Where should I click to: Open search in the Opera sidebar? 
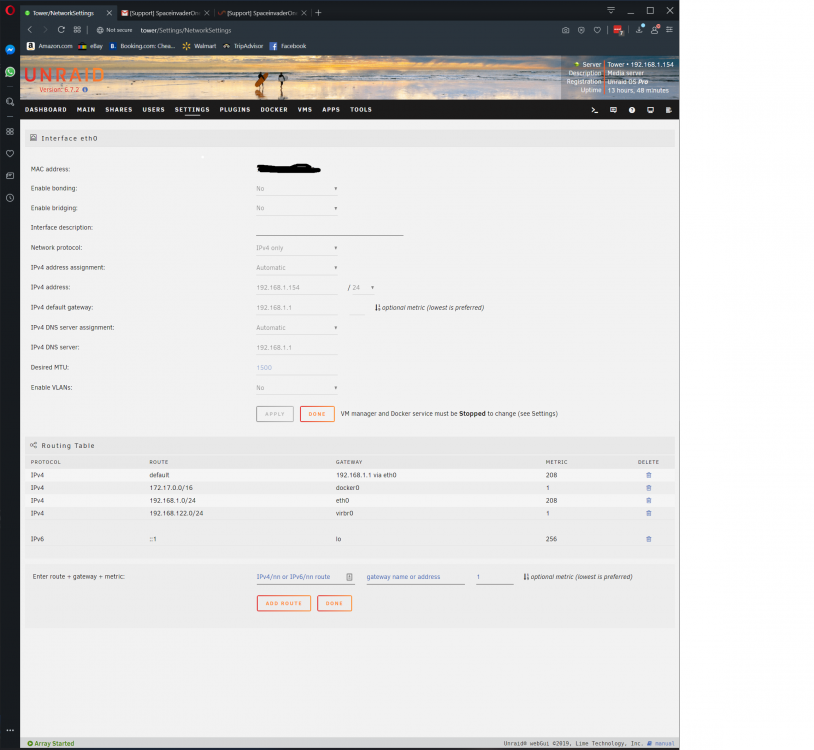coord(10,102)
